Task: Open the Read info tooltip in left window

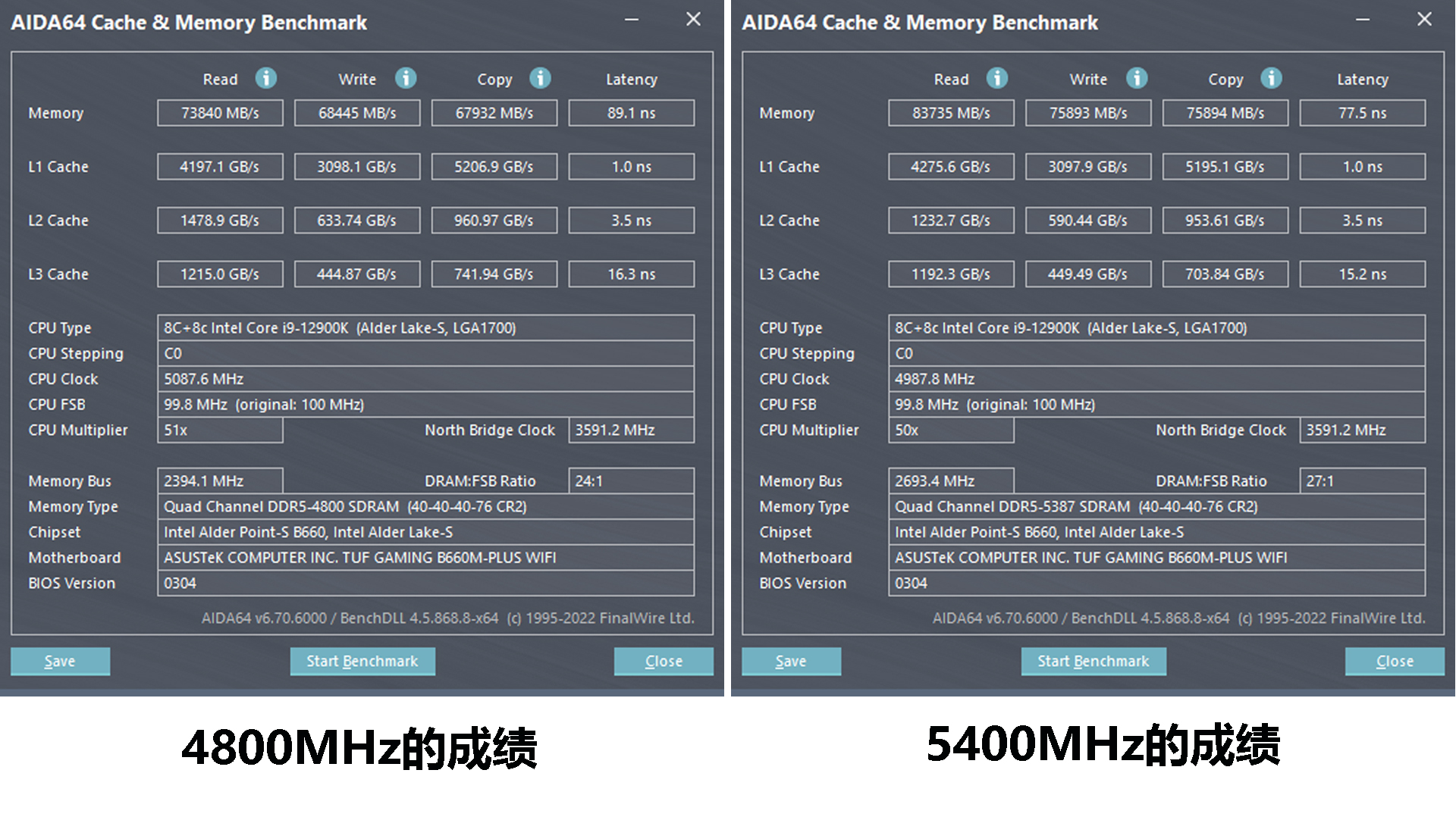Action: 265,78
